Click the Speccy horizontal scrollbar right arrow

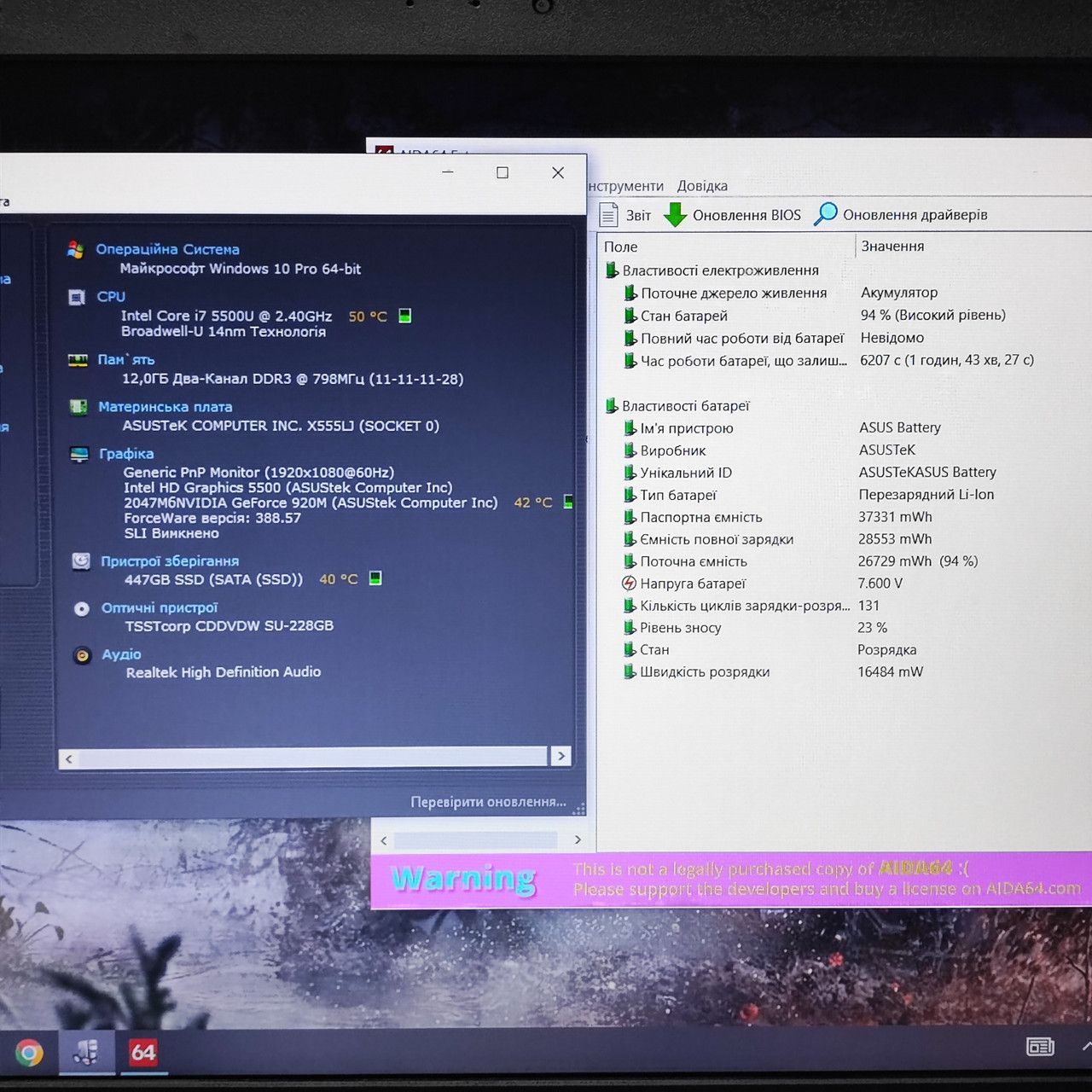[561, 757]
